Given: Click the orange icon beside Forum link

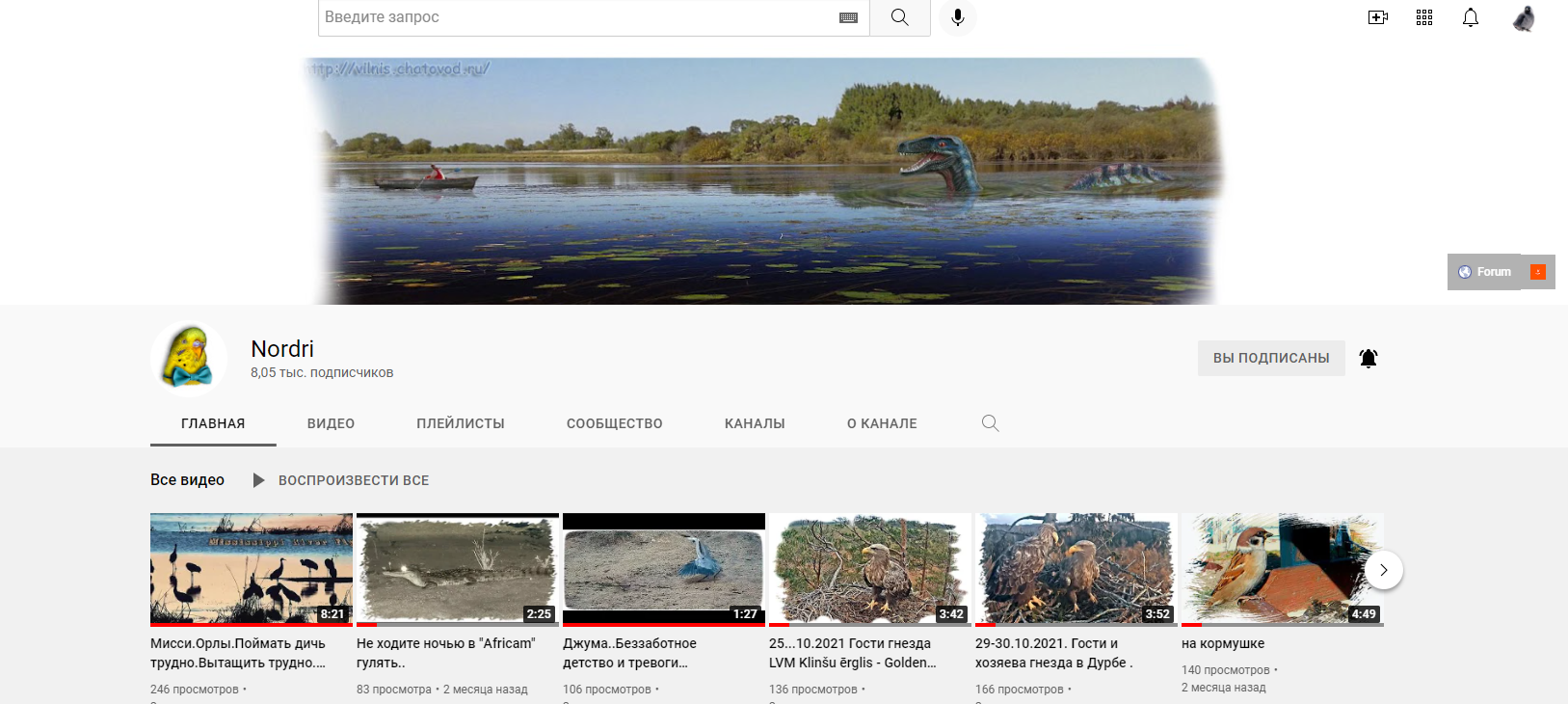Looking at the screenshot, I should point(1538,272).
